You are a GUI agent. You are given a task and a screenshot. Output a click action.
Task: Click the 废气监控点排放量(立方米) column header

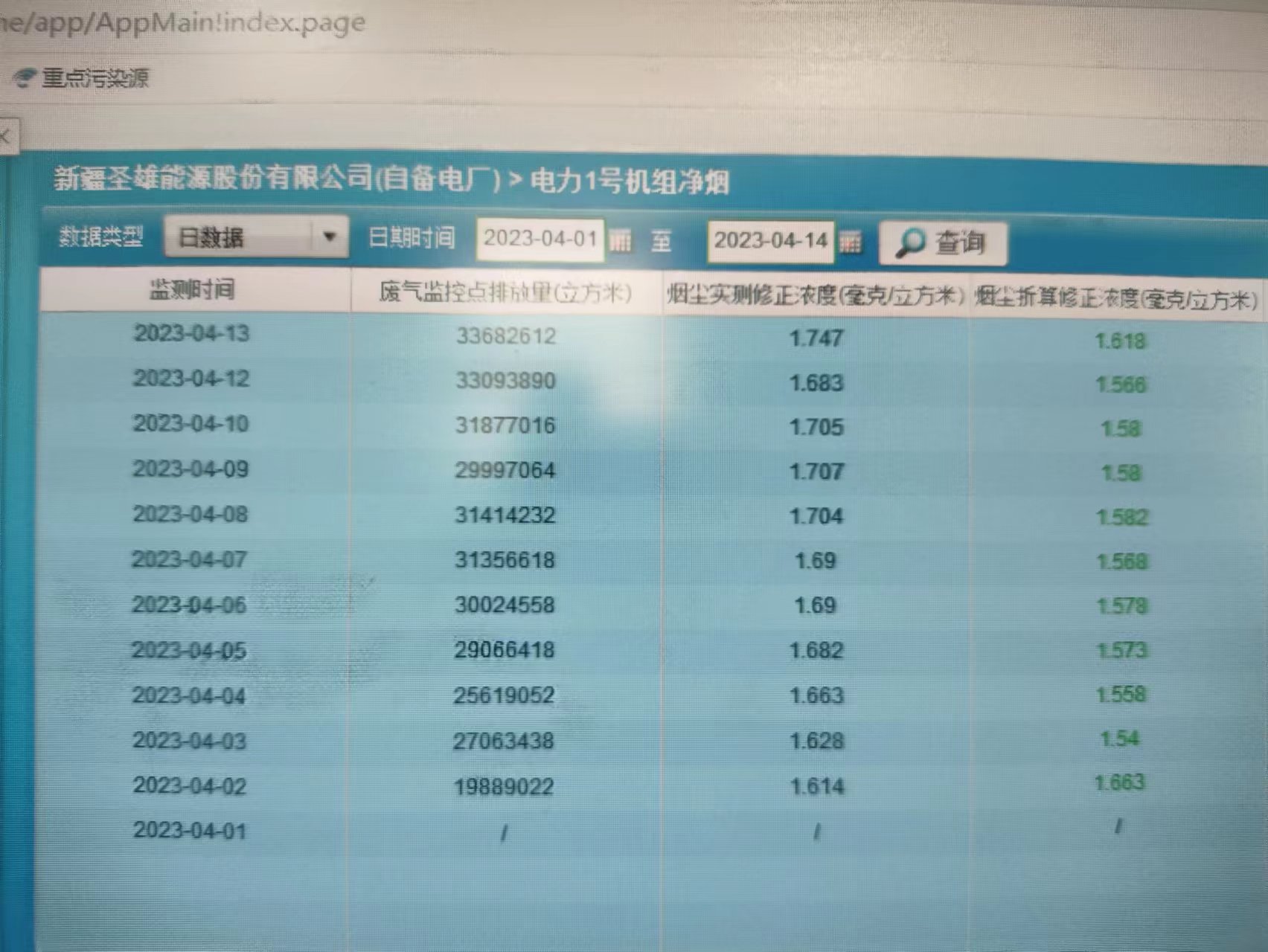pyautogui.click(x=505, y=292)
